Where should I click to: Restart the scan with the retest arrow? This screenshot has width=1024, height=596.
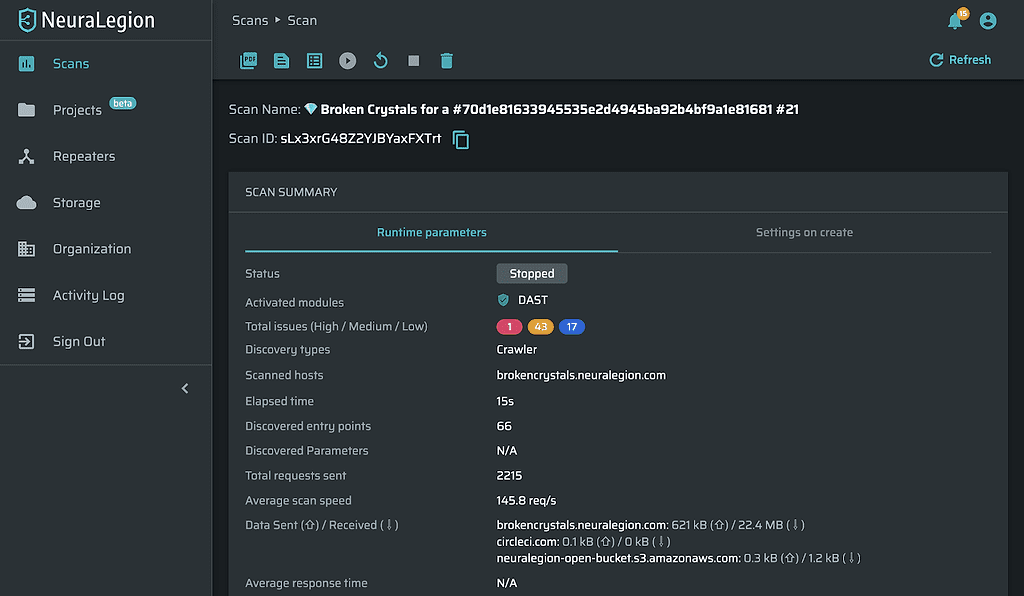pos(380,61)
